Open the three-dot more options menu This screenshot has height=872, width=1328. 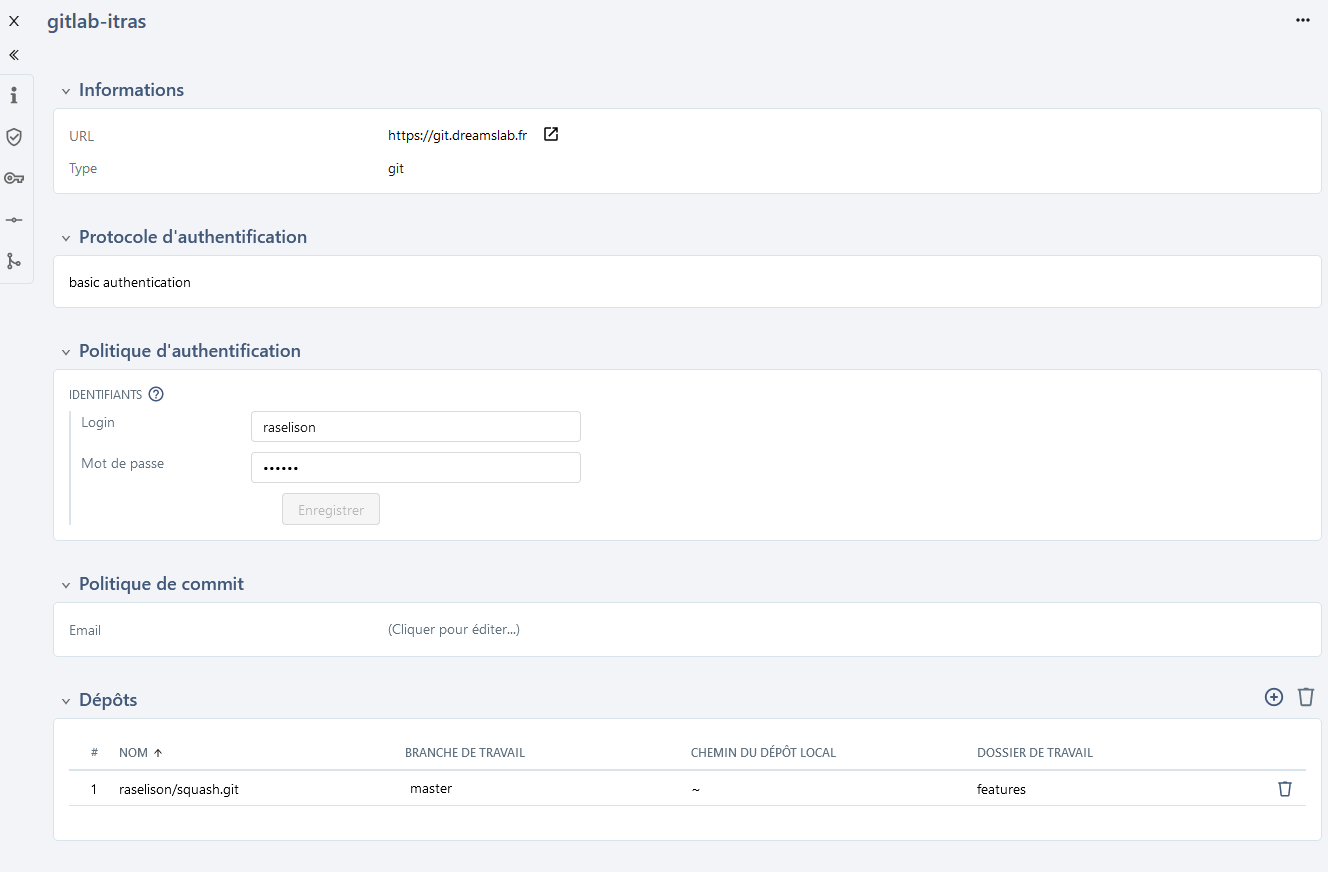[x=1302, y=20]
